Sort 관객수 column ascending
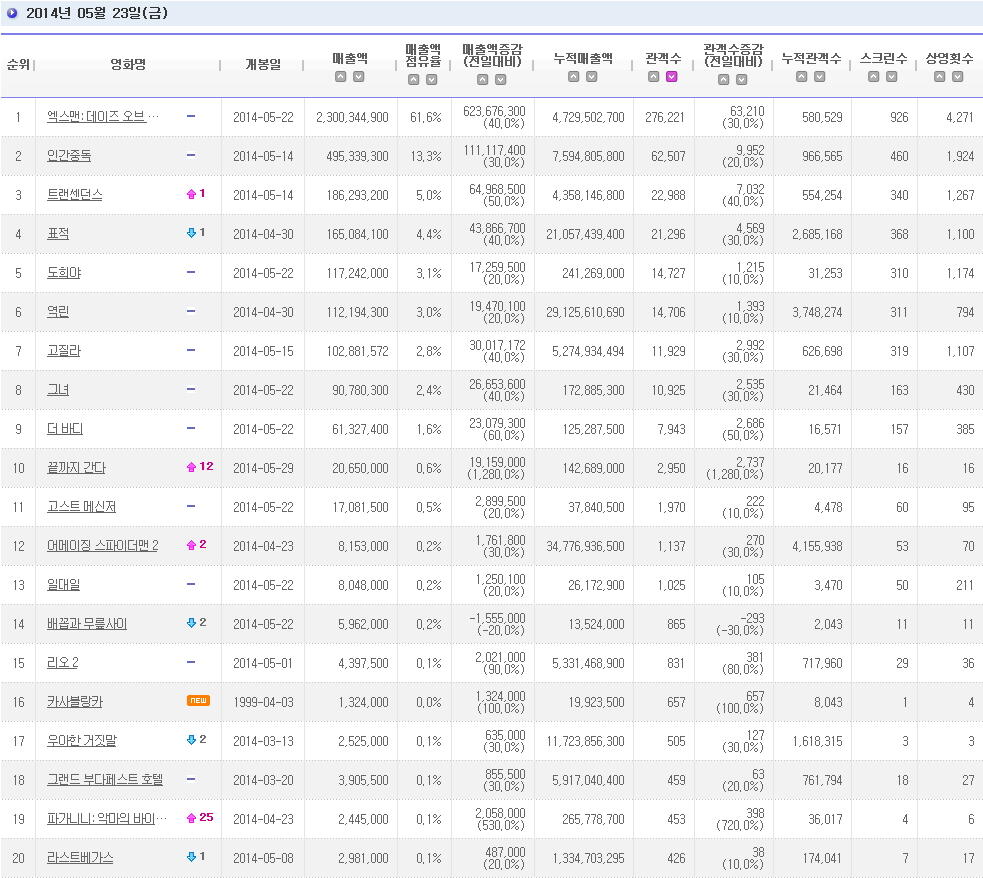The image size is (983, 878). pos(653,76)
